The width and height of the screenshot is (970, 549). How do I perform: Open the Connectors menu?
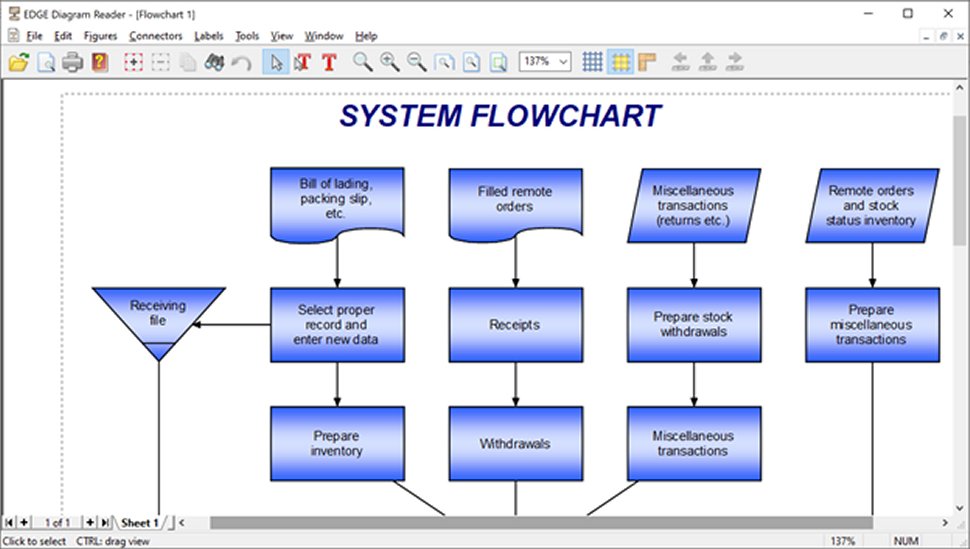[156, 36]
